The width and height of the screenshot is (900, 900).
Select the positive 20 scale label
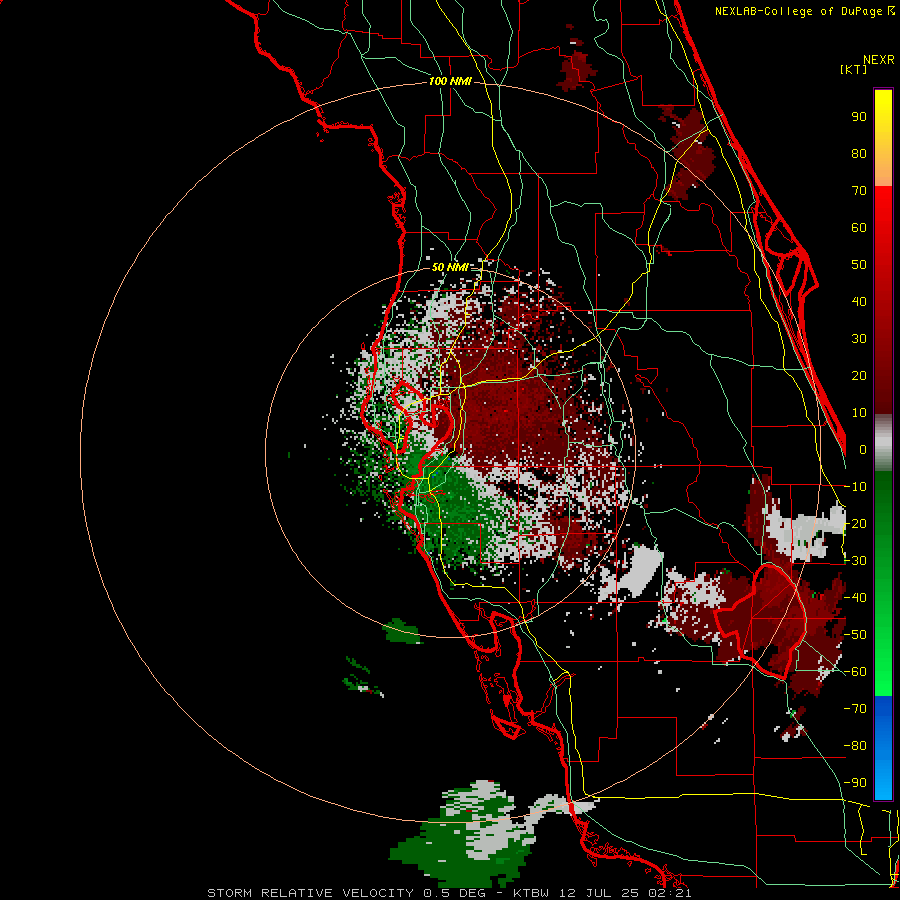859,376
